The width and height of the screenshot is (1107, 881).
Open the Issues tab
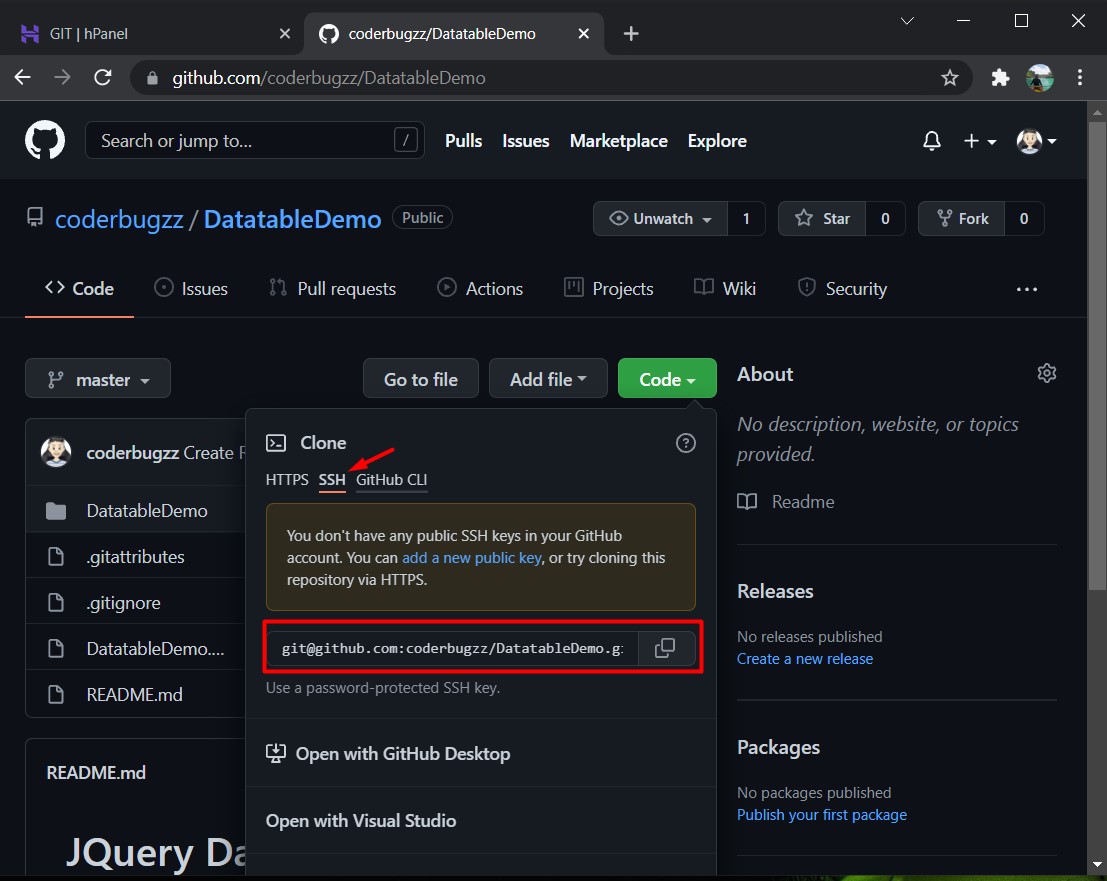click(x=191, y=288)
